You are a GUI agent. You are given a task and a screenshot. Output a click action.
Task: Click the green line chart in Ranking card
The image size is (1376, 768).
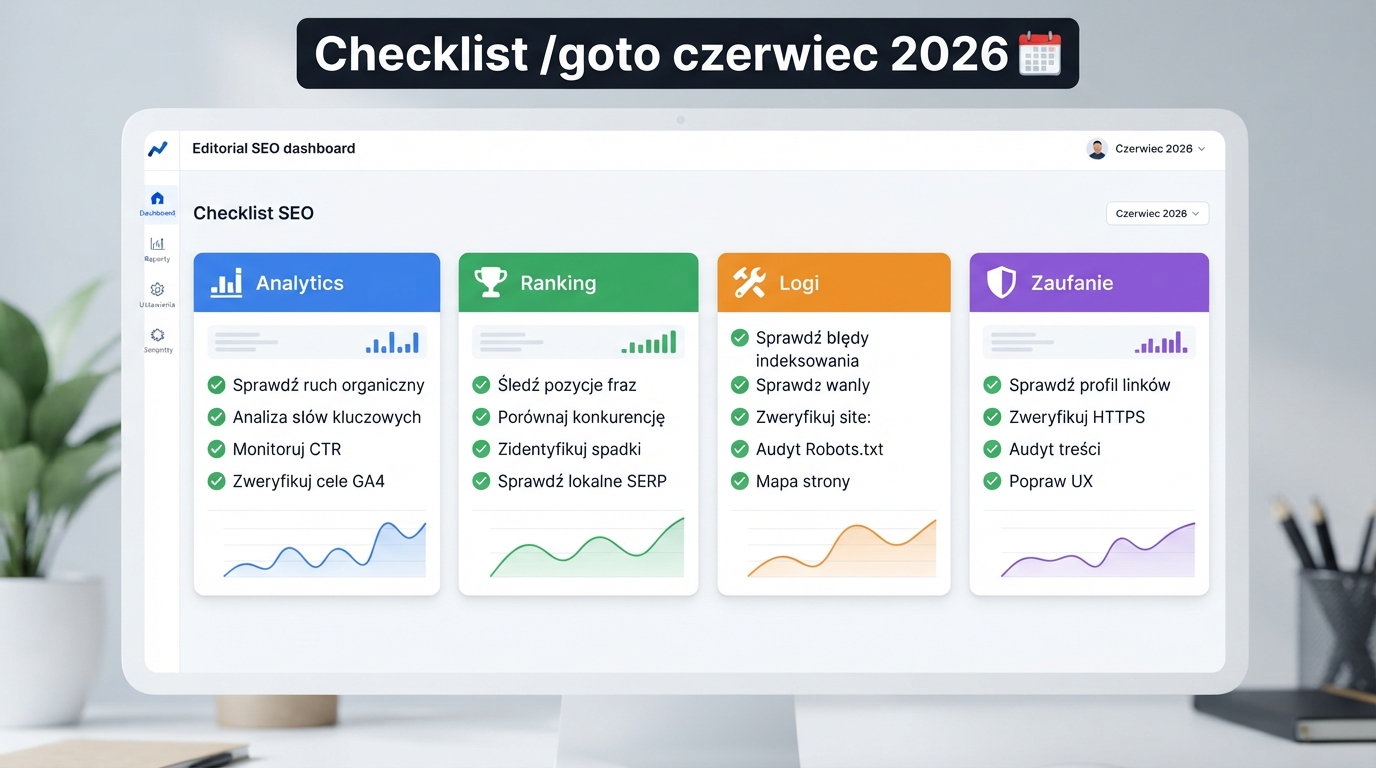tap(586, 547)
